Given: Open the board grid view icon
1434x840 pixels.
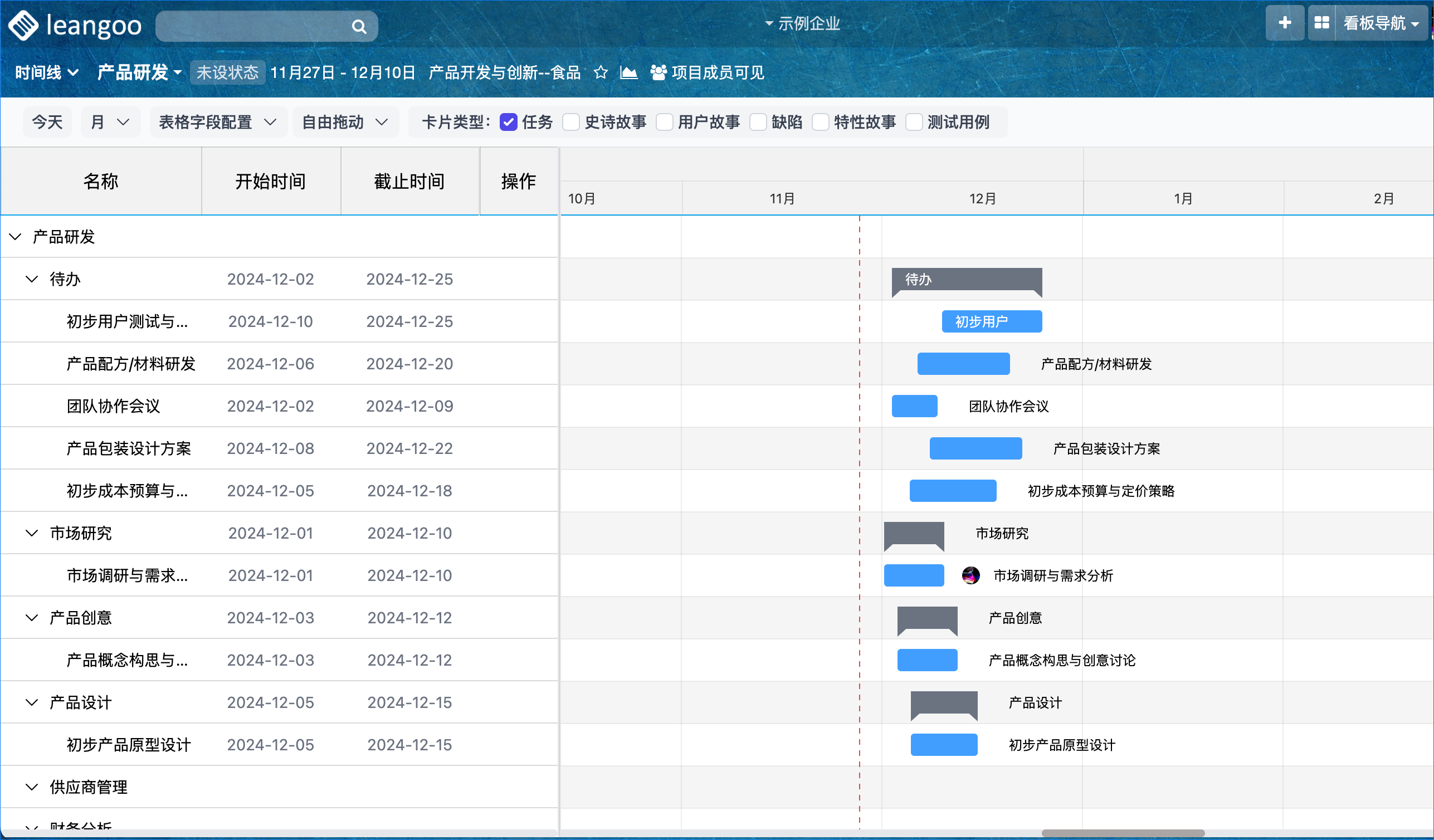Looking at the screenshot, I should (1321, 23).
